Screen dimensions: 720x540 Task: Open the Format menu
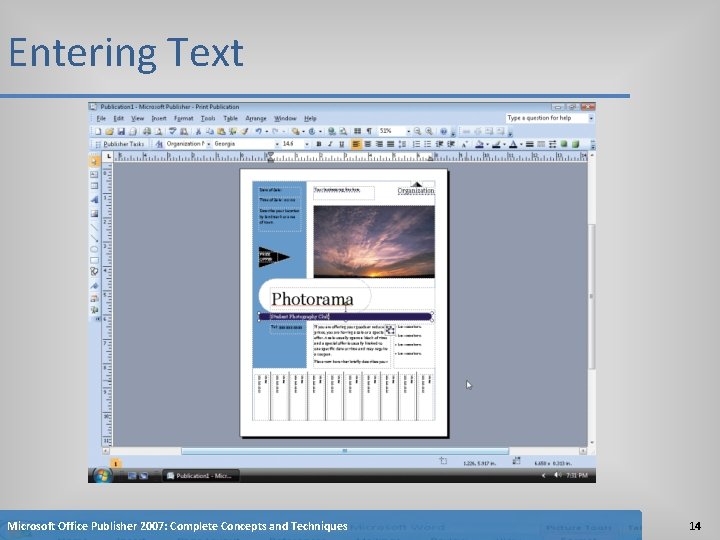point(184,118)
